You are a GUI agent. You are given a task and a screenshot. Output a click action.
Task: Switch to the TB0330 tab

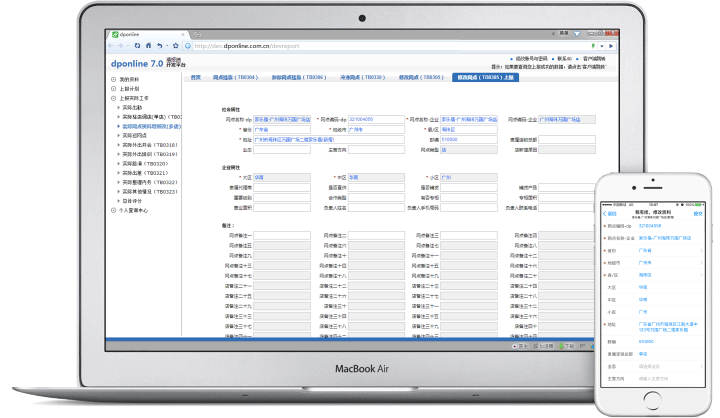tap(362, 77)
